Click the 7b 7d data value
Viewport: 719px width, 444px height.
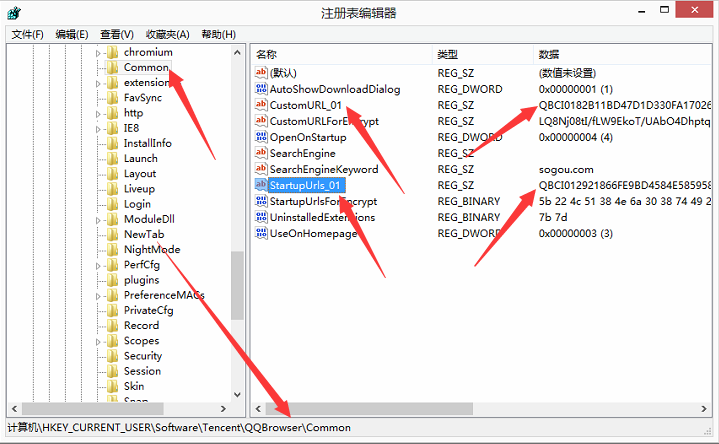pos(553,217)
